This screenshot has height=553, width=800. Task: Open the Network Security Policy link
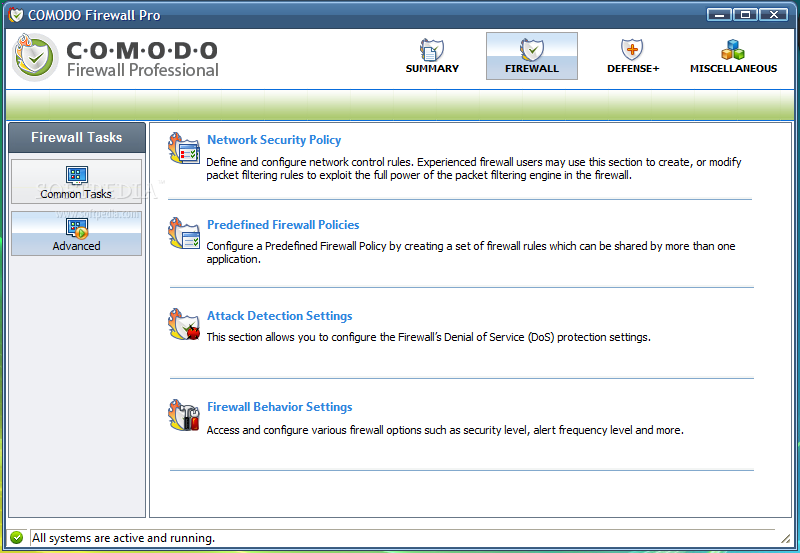(x=274, y=140)
